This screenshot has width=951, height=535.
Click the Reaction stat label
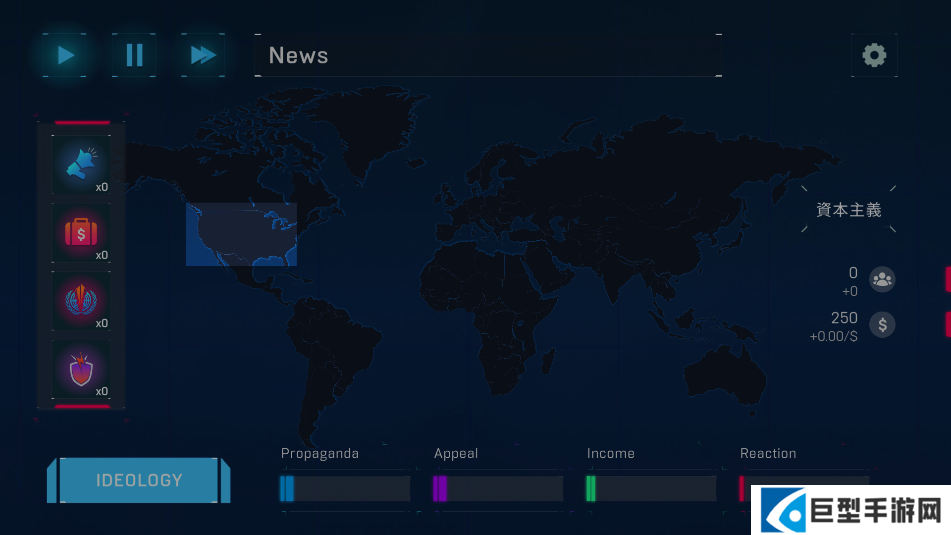tap(768, 454)
